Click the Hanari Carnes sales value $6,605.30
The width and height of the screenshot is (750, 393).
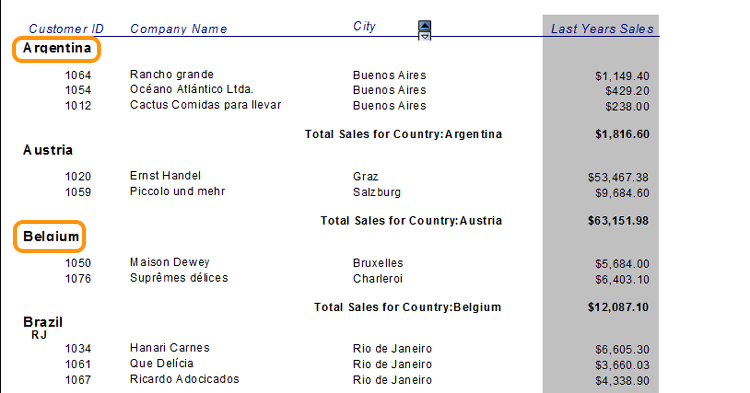(622, 350)
